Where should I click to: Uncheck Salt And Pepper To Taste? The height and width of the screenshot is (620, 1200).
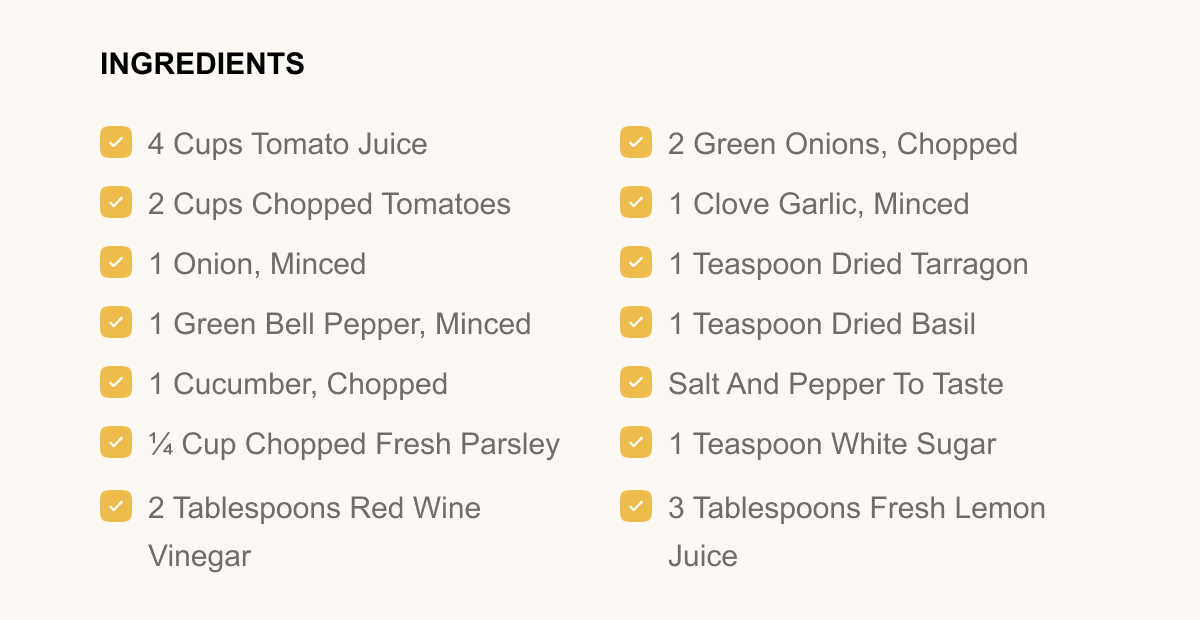(x=636, y=382)
